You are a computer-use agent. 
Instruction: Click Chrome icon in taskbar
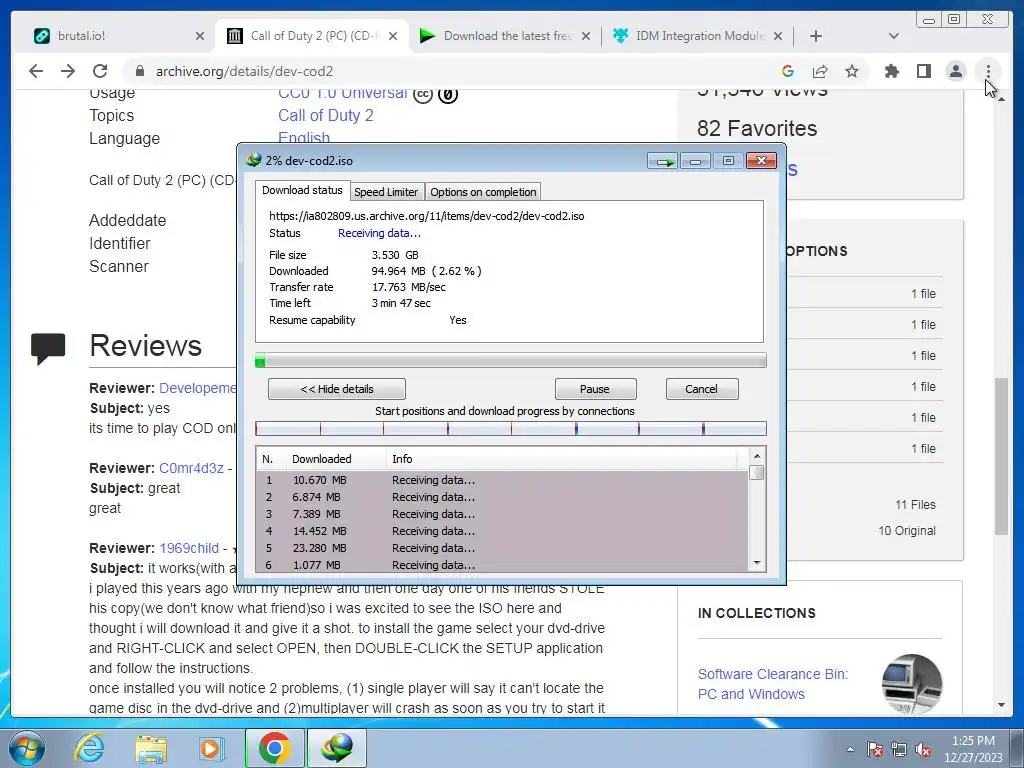[x=274, y=748]
